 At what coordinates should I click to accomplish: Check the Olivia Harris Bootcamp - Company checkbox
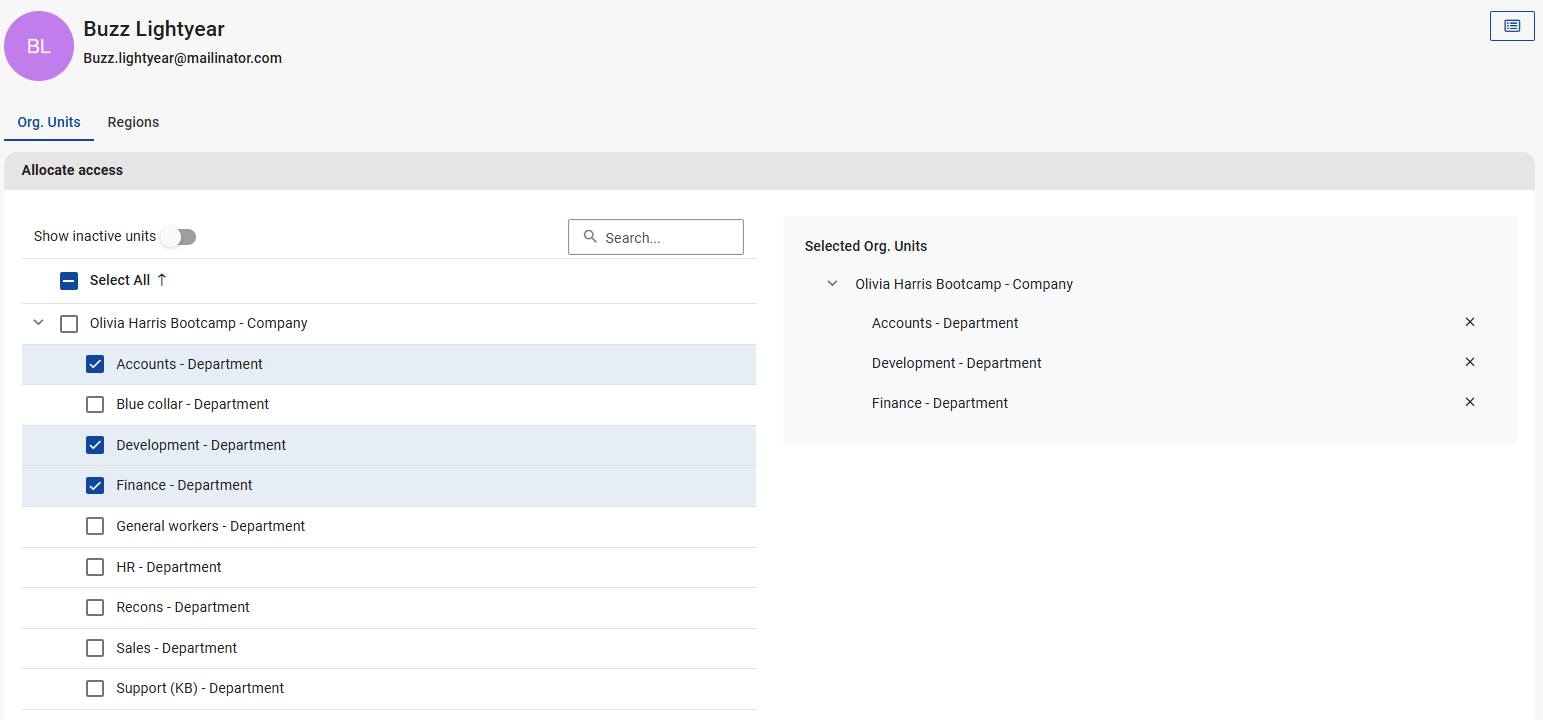[69, 324]
